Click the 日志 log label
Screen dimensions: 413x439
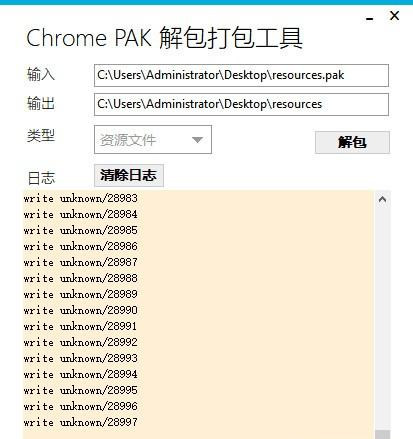(x=41, y=178)
